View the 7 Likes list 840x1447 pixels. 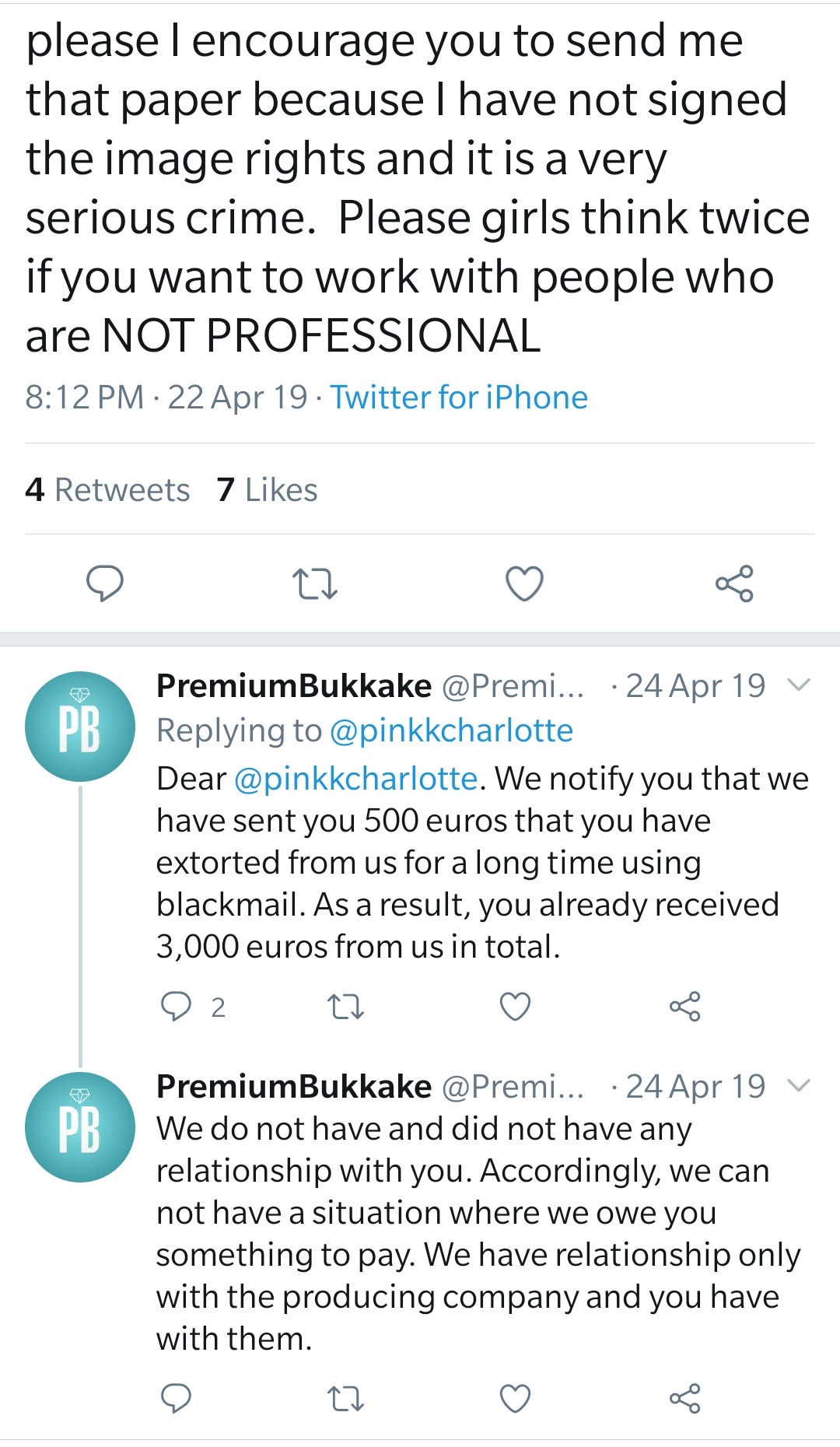(x=268, y=490)
